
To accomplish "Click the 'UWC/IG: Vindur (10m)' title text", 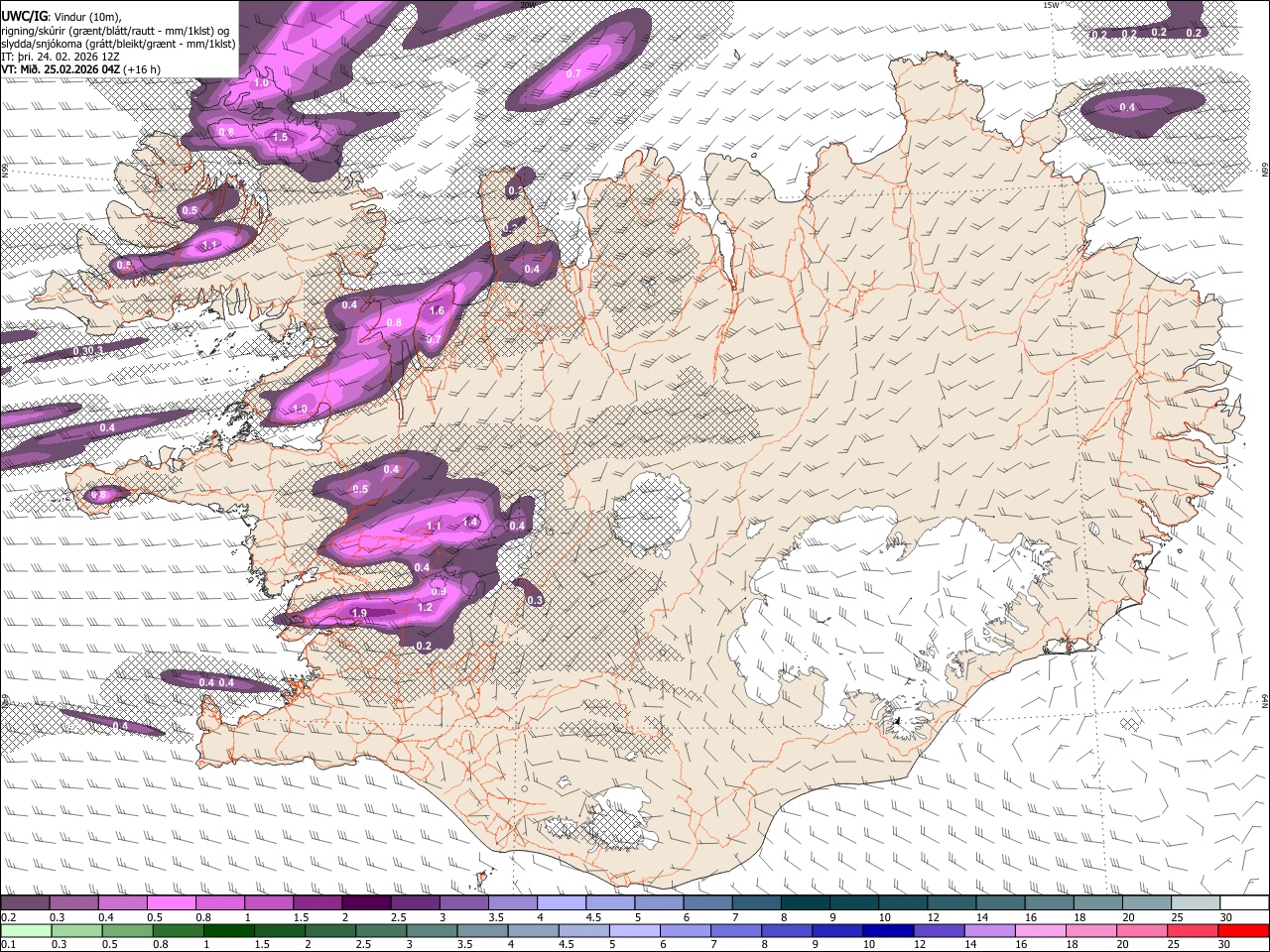I will click(x=61, y=16).
